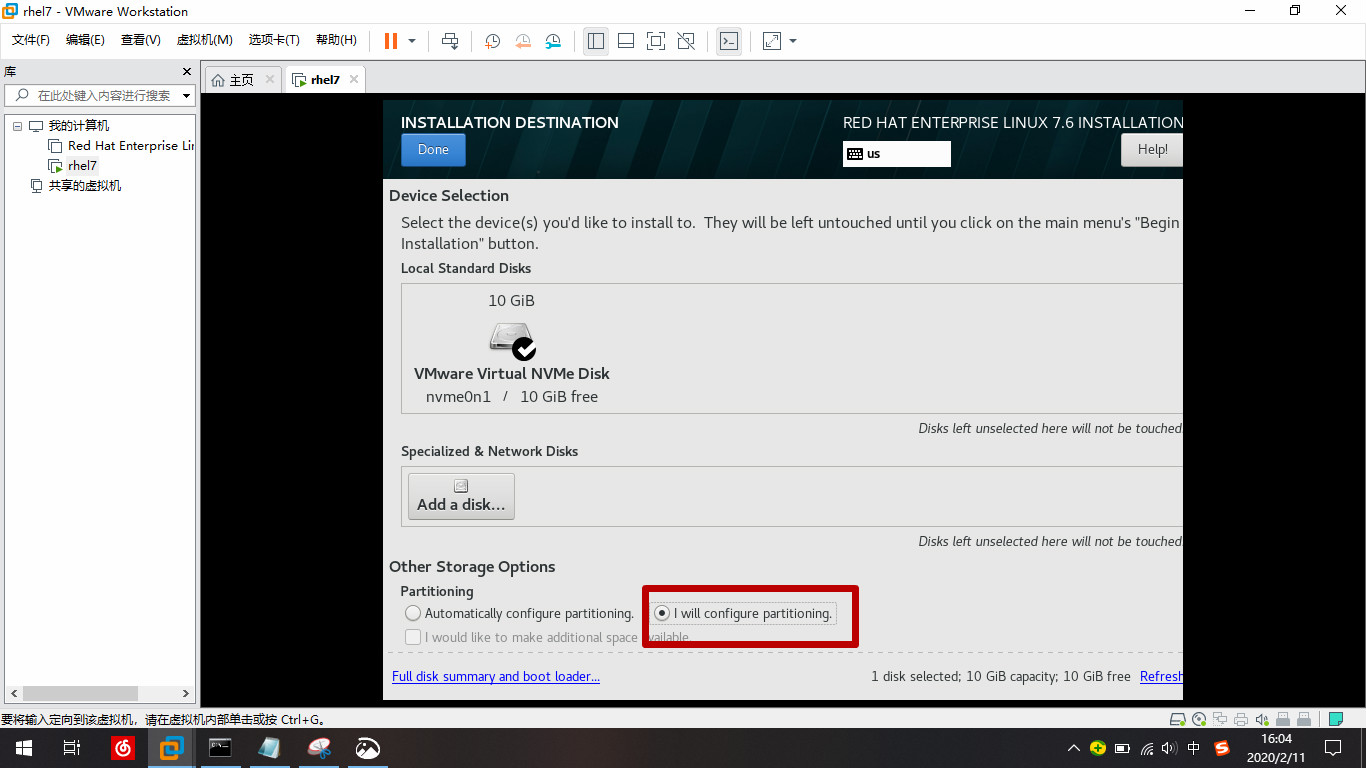
Task: Select rhel7 in the library tree
Action: [x=82, y=166]
